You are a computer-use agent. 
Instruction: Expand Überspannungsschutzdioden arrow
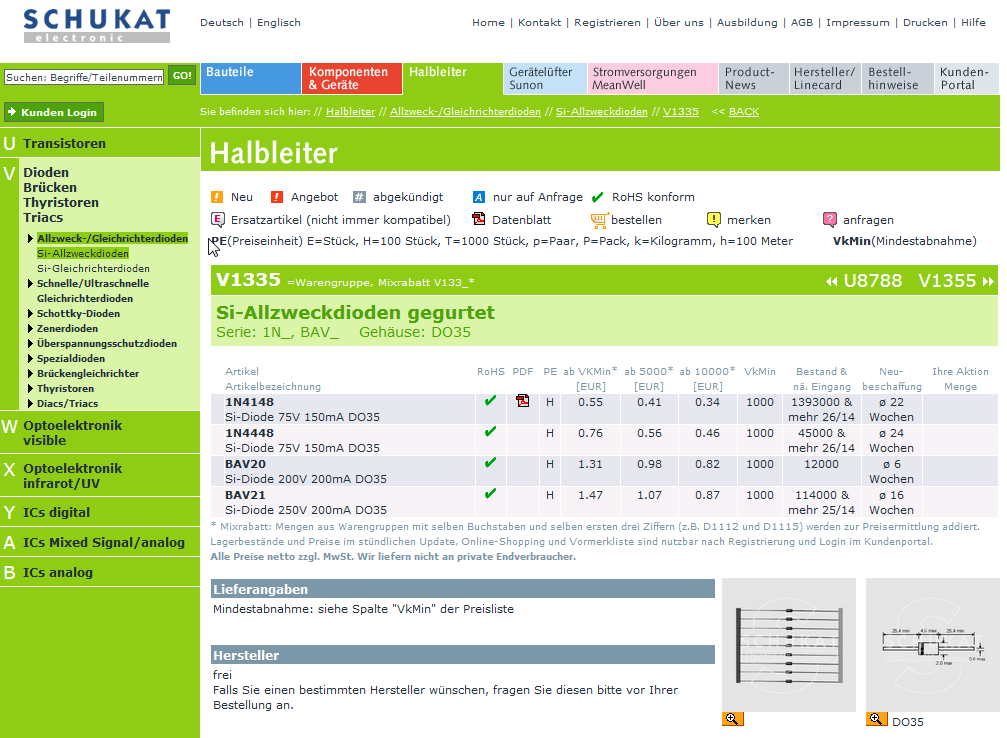(30, 343)
